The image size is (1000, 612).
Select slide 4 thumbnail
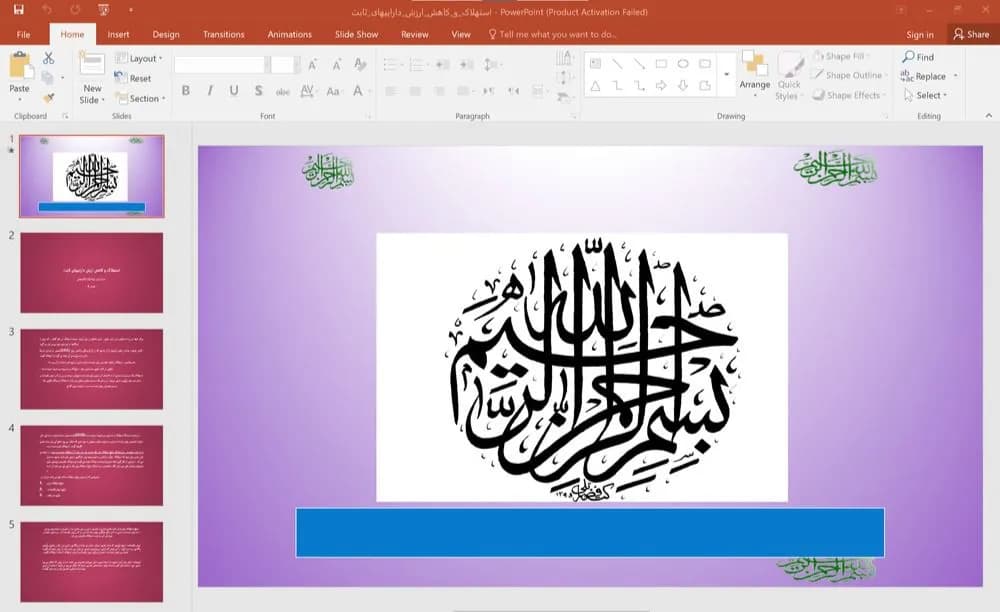92,465
